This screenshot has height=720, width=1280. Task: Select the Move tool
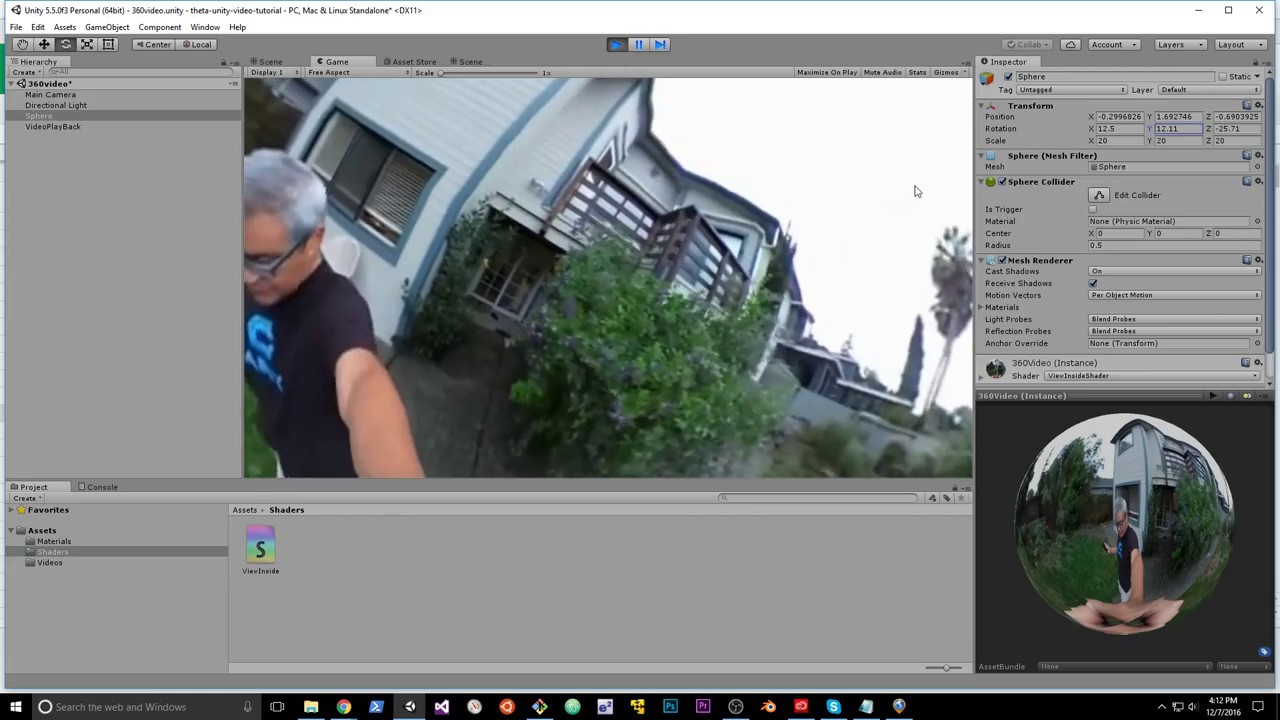point(44,44)
